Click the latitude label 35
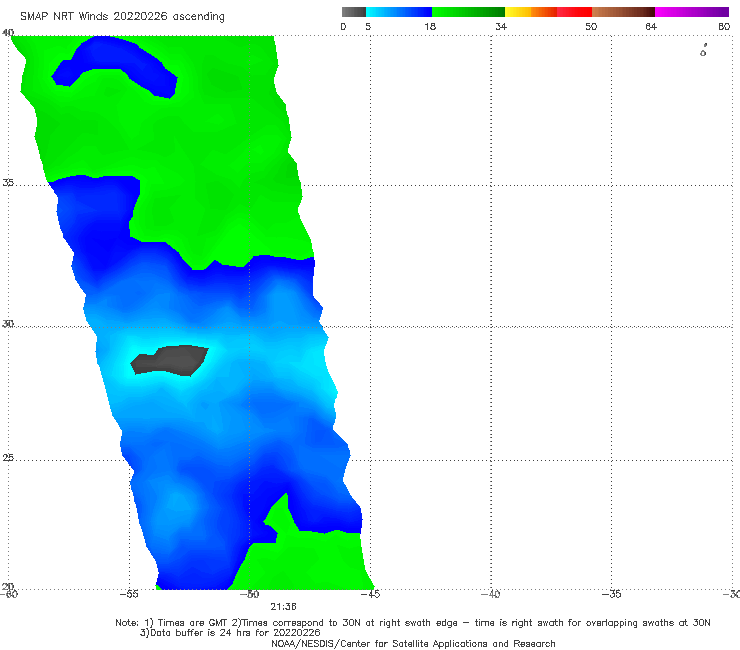740x650 pixels. [8, 182]
